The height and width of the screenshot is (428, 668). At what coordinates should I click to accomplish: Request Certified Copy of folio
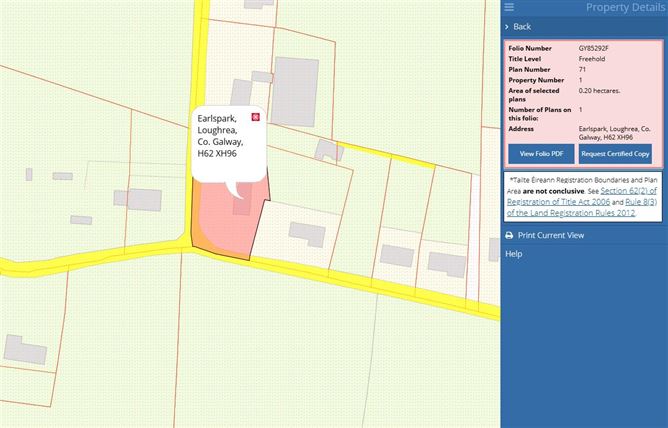pyautogui.click(x=615, y=154)
